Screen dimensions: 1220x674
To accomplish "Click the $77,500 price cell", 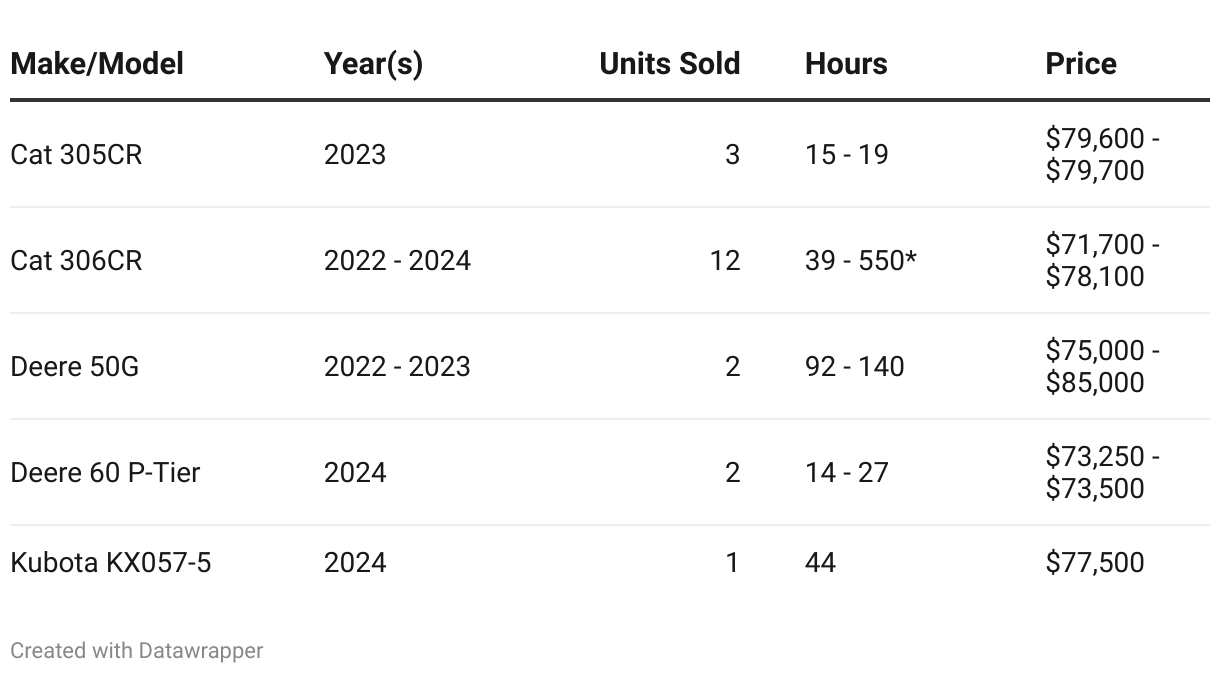I will tap(1095, 563).
